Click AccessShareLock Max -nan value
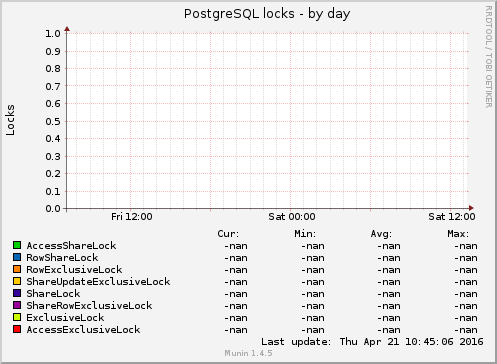Image resolution: width=497 pixels, height=364 pixels. (x=466, y=246)
